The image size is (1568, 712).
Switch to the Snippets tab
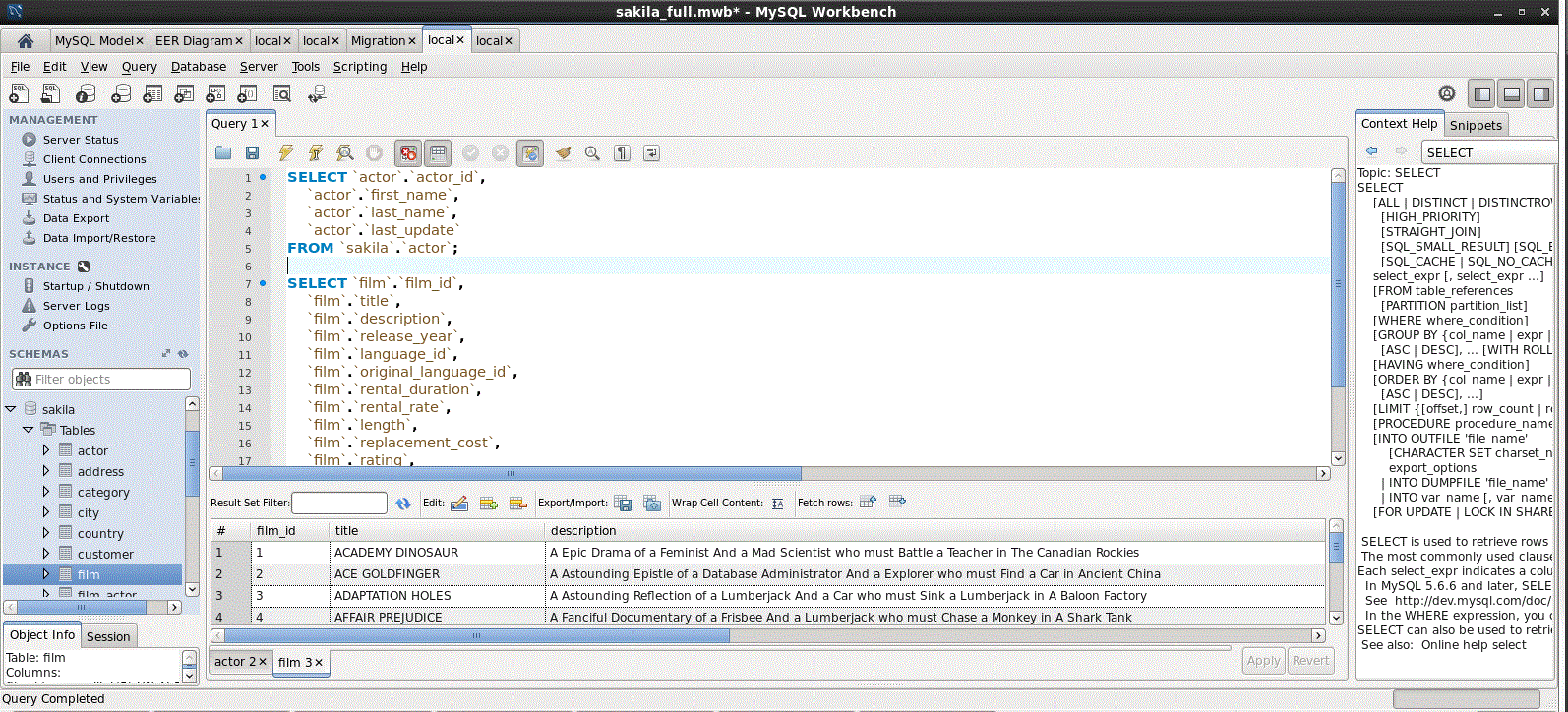(1475, 125)
